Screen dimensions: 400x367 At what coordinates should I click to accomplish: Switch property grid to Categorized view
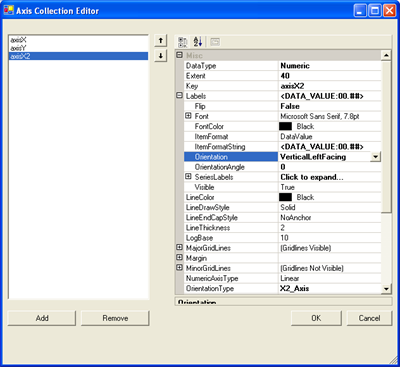182,42
